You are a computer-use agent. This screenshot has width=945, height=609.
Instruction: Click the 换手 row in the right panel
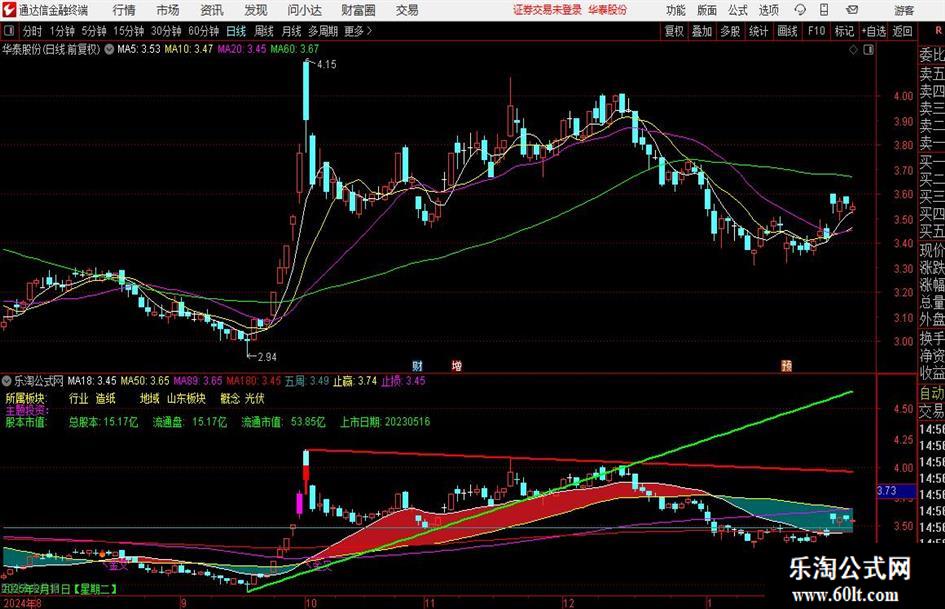coord(932,338)
